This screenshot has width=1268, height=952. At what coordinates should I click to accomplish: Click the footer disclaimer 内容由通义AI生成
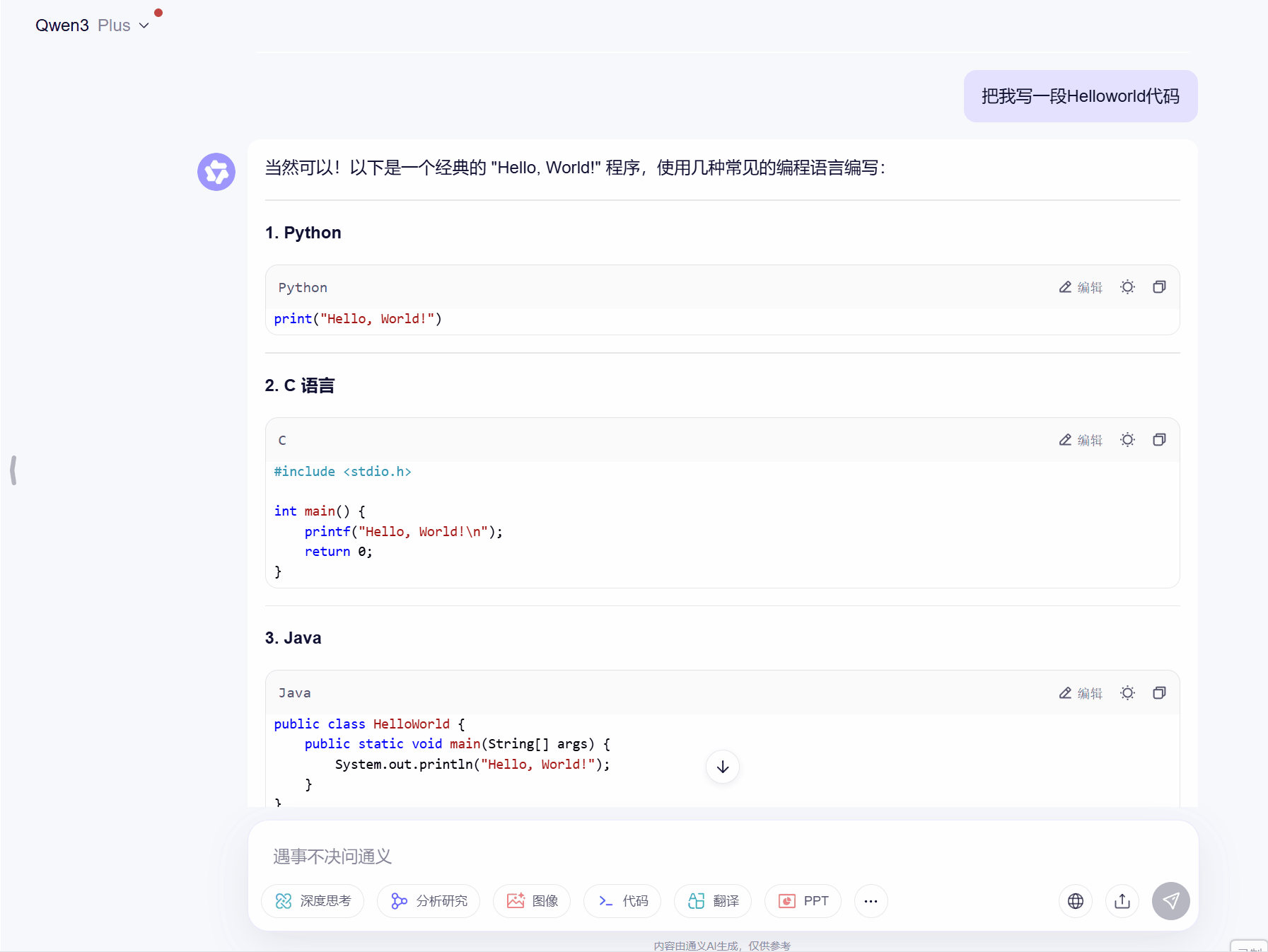722,946
